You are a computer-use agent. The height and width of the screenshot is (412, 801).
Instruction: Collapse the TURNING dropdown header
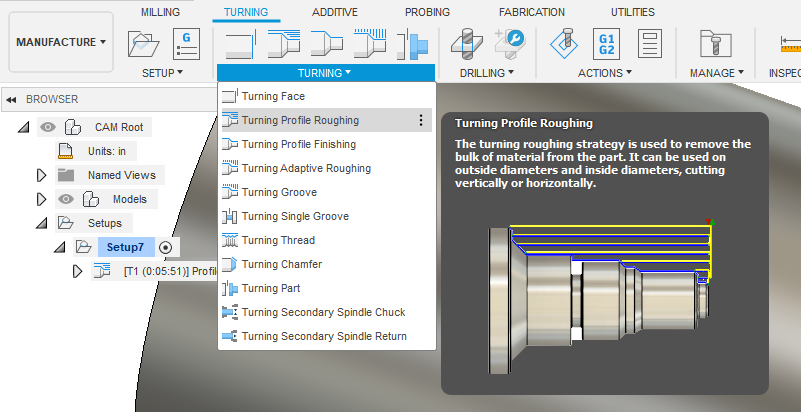325,73
